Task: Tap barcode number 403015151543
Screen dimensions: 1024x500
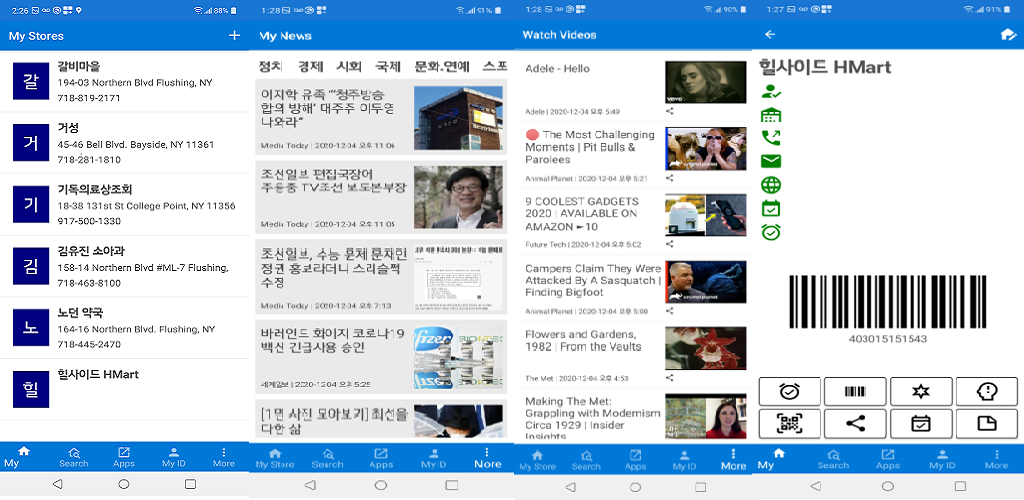Action: point(888,339)
